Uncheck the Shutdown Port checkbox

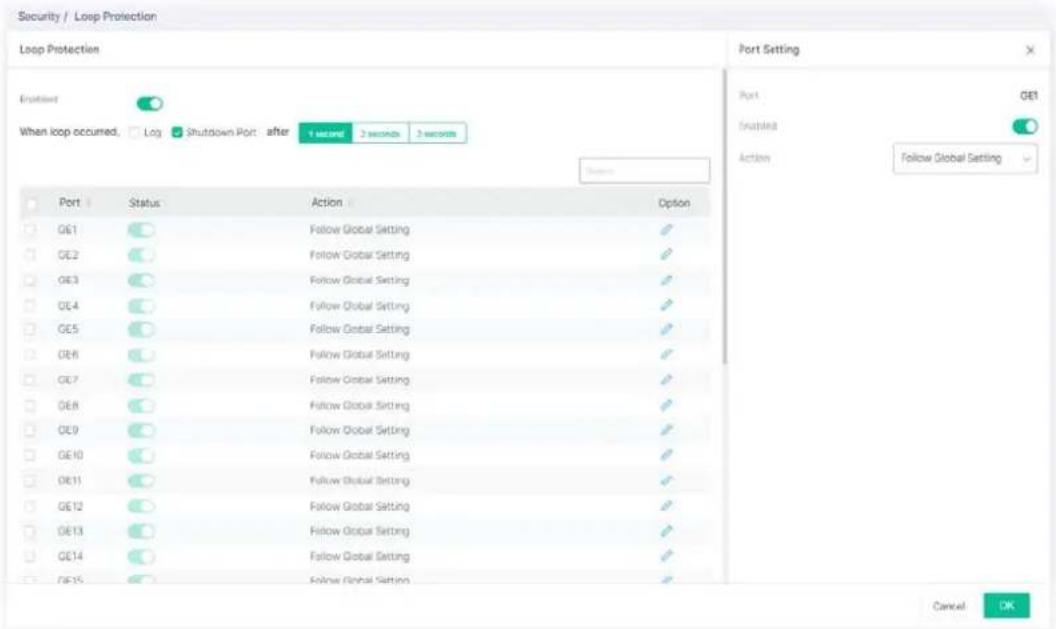point(177,133)
